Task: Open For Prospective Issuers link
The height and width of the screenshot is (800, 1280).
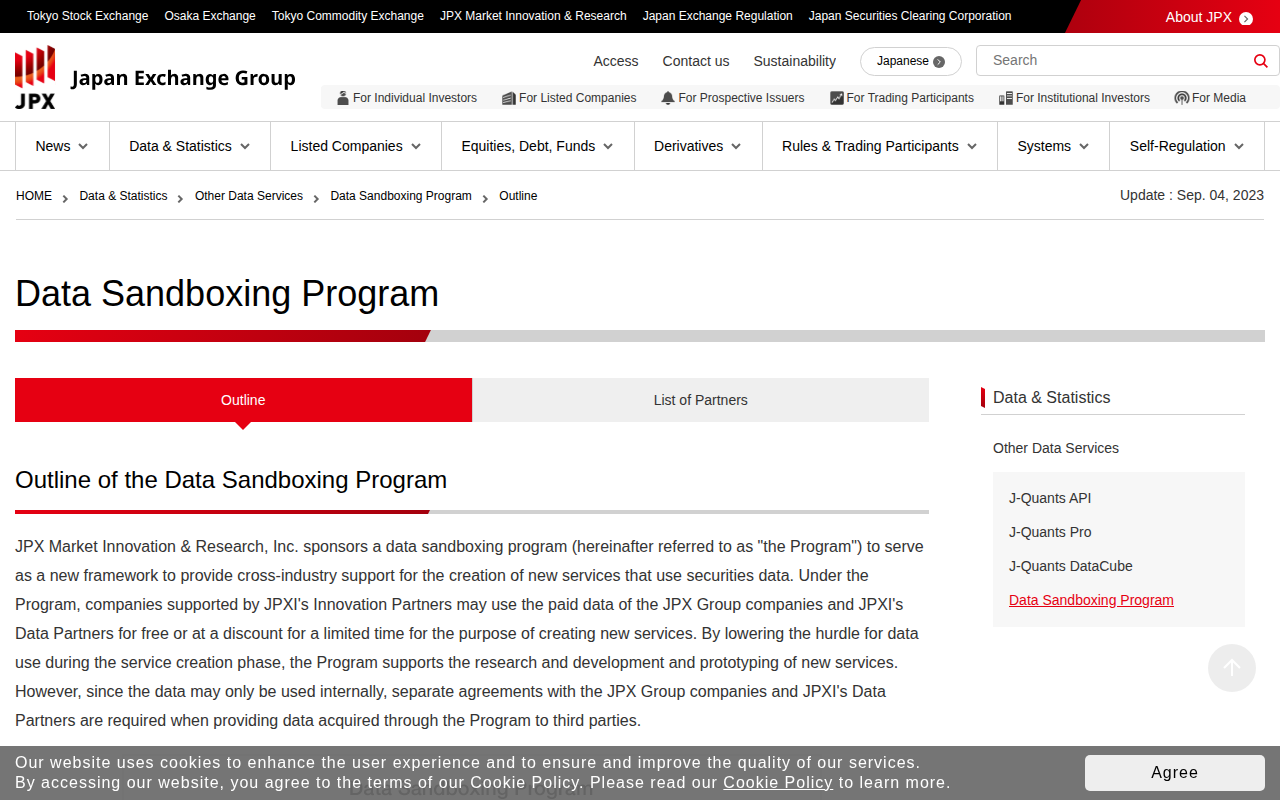Action: [x=733, y=98]
